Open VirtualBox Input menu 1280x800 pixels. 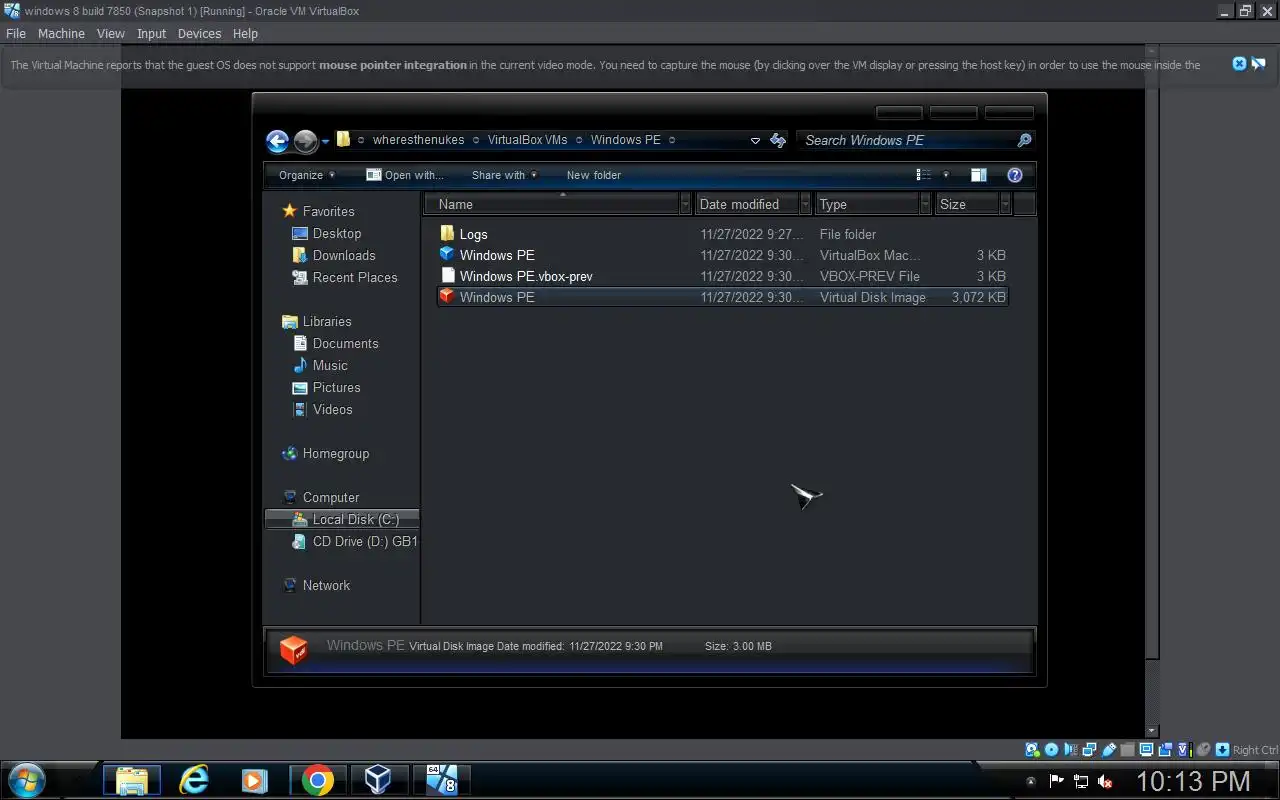[x=151, y=33]
